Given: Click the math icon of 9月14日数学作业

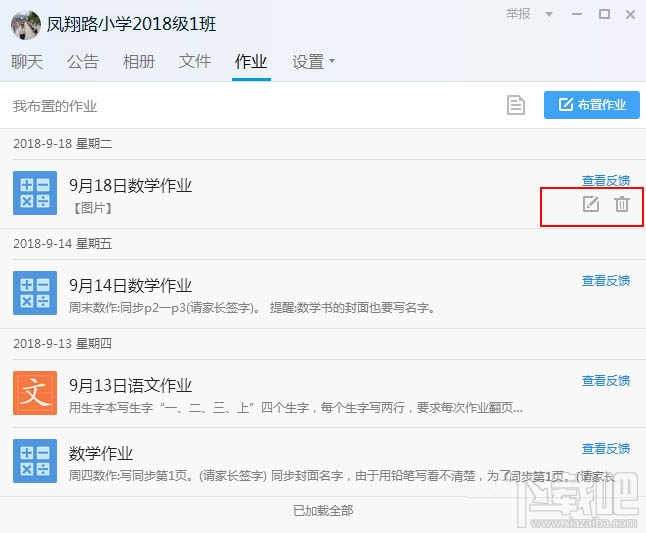Looking at the screenshot, I should tap(35, 293).
